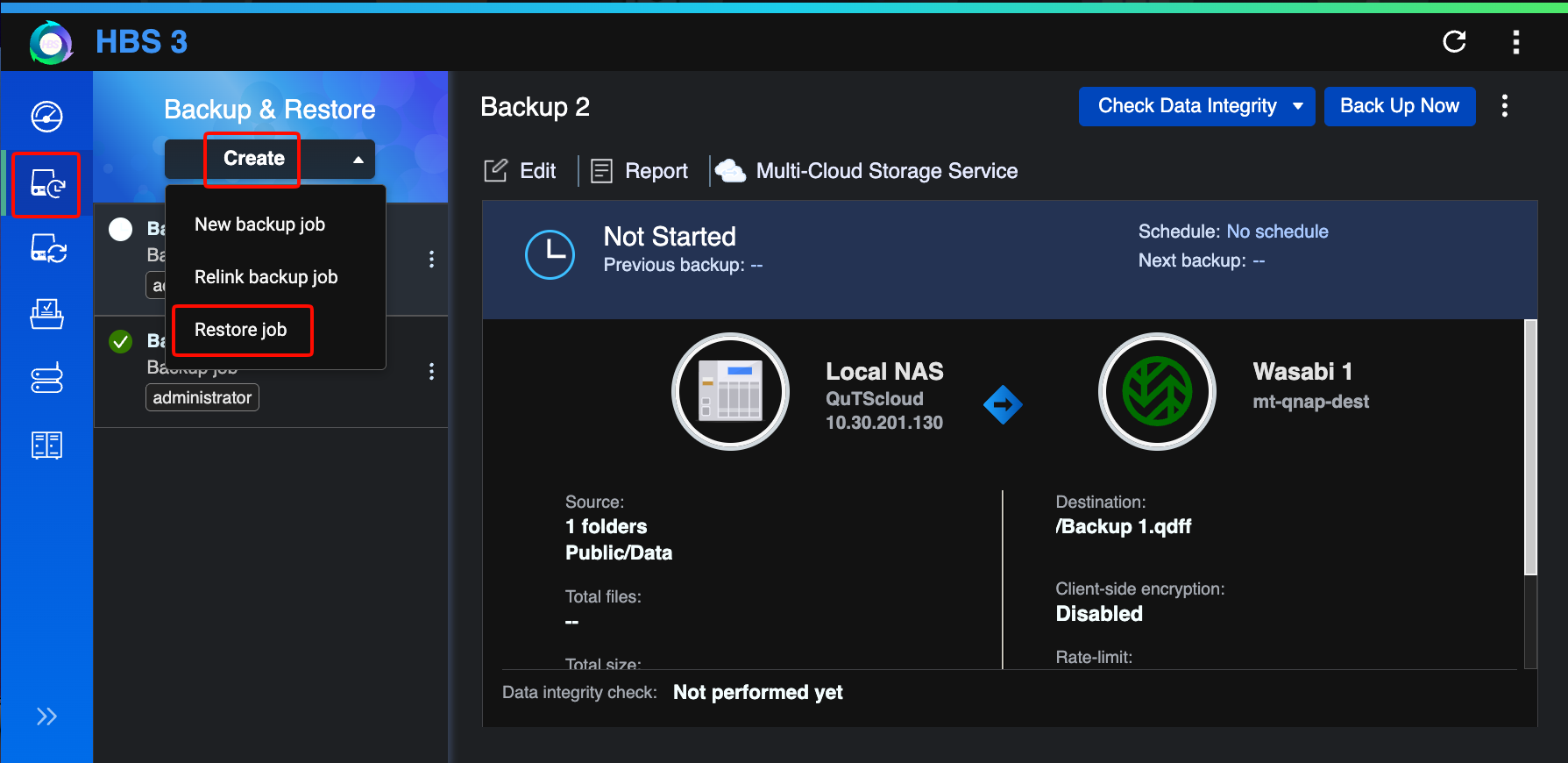
Task: Start backup with Back Up Now
Action: [x=1400, y=106]
